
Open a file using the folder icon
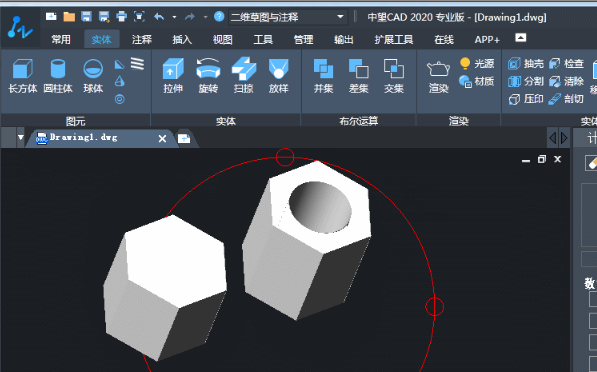pos(69,16)
